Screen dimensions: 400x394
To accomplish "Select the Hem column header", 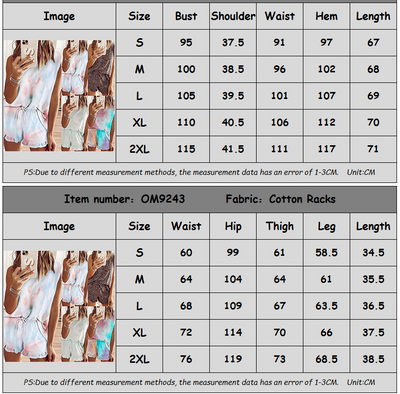I will [326, 16].
